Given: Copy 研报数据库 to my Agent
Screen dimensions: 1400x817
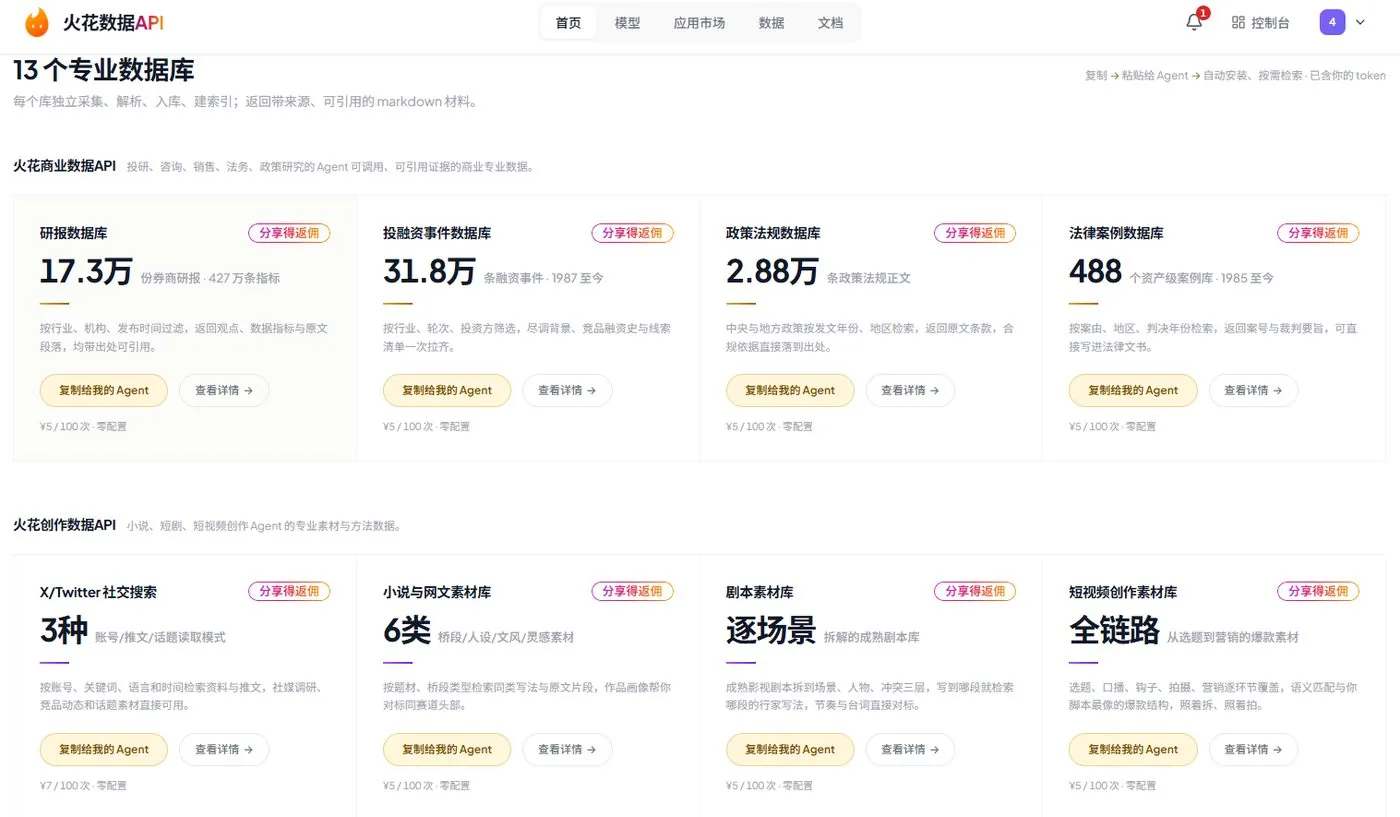Looking at the screenshot, I should pyautogui.click(x=104, y=390).
